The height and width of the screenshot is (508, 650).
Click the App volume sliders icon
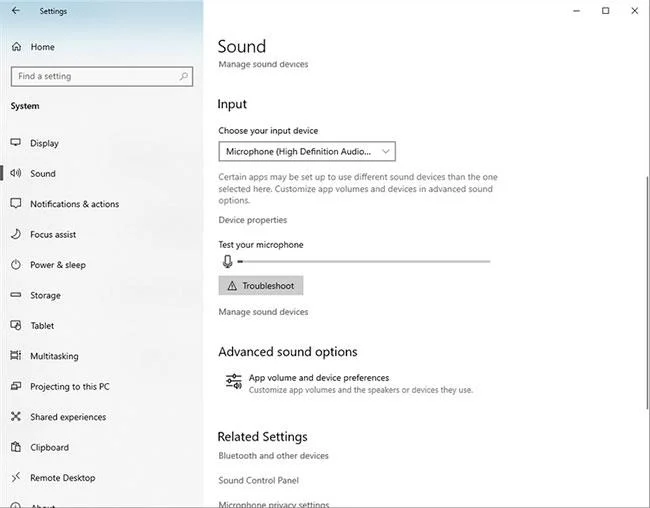[x=234, y=382]
